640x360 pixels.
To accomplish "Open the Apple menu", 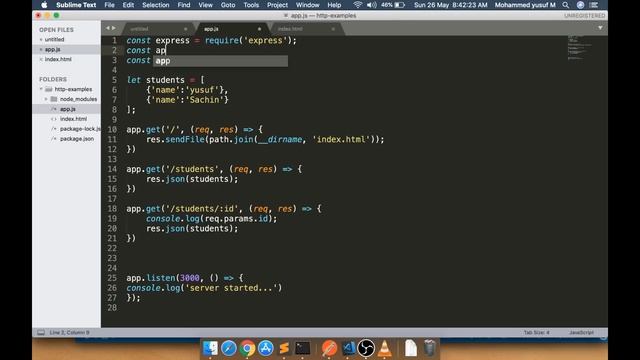I will click(44, 5).
